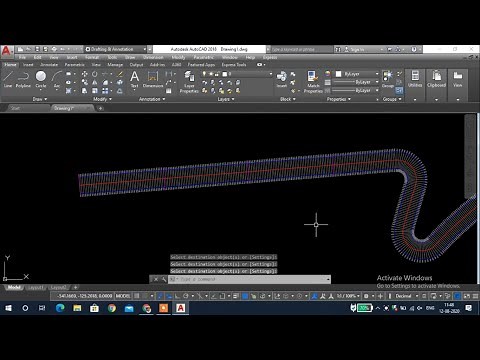Switch to the Manage ribbon tab
This screenshot has height=360, width=480.
point(115,65)
